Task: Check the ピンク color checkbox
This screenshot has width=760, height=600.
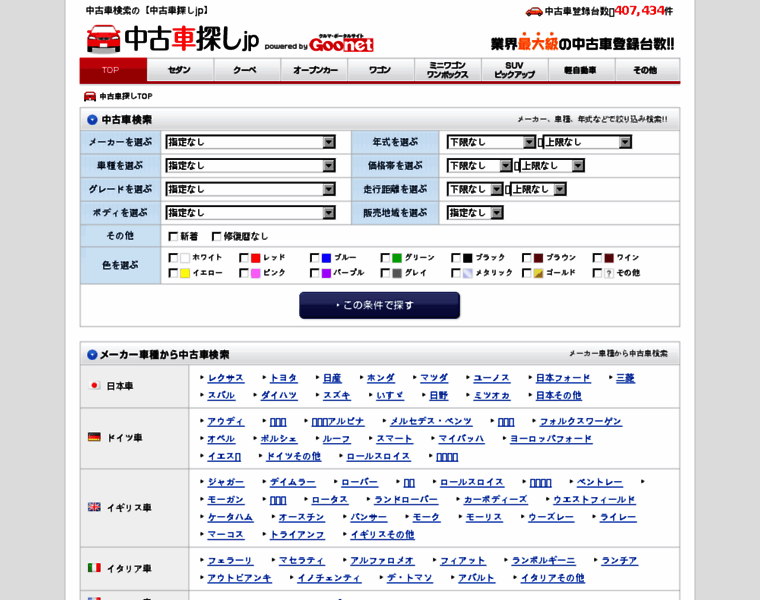Action: click(244, 273)
